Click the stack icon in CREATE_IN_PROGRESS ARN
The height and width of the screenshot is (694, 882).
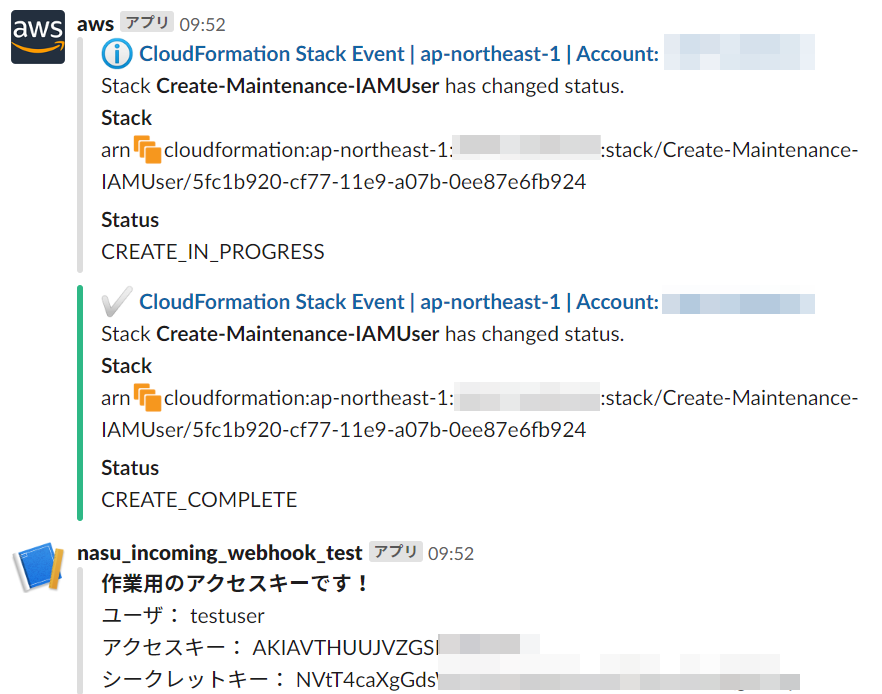click(147, 150)
